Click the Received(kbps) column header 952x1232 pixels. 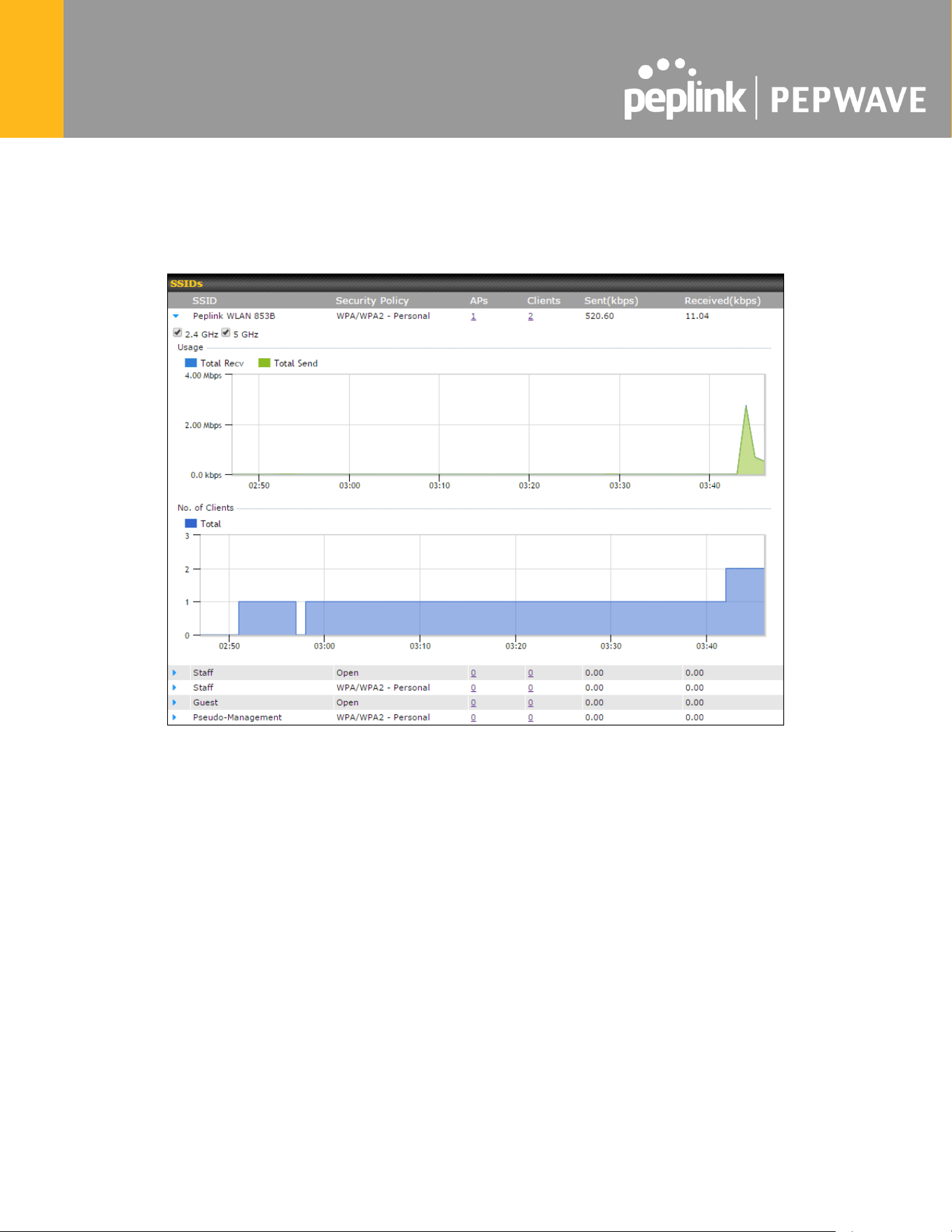pyautogui.click(x=723, y=301)
